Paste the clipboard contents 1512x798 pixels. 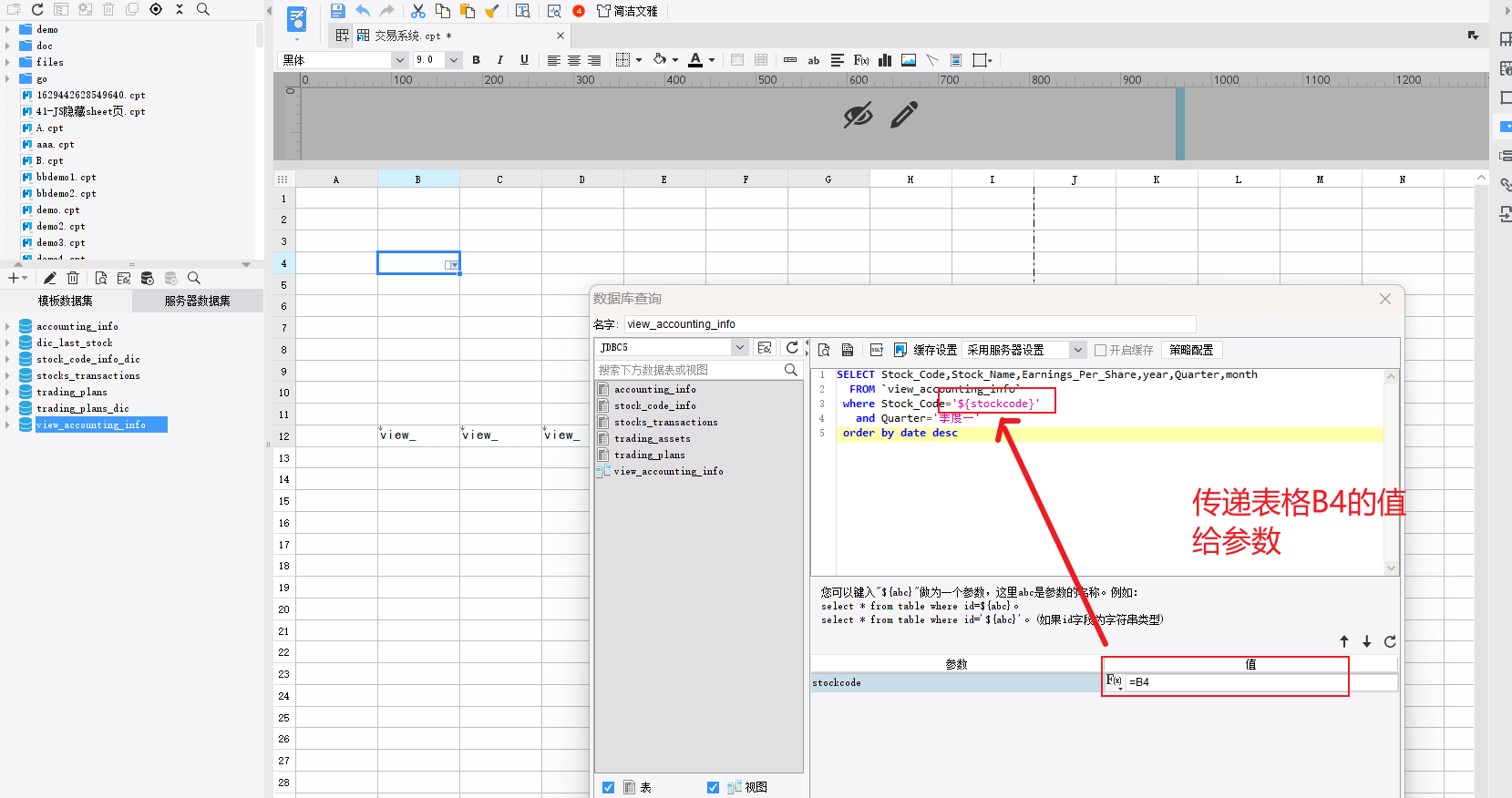click(468, 11)
